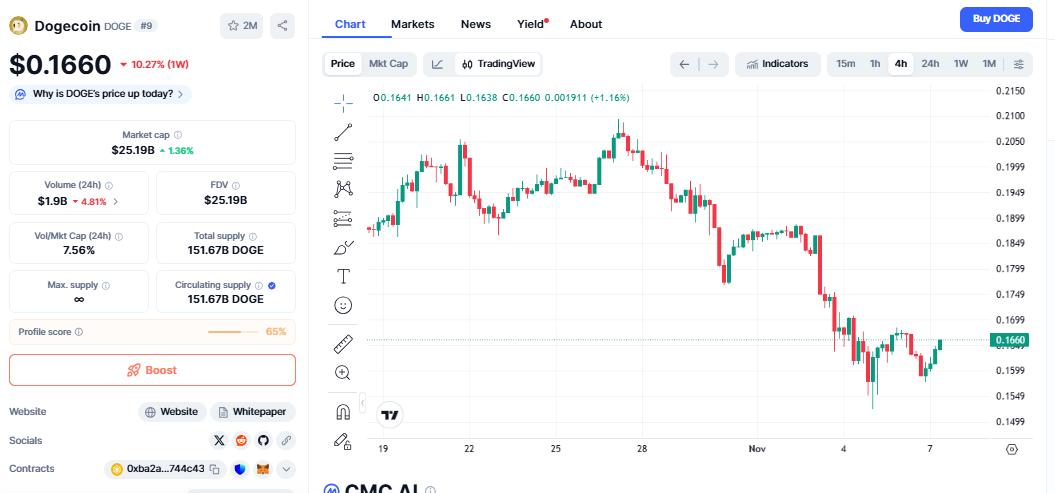Toggle the TradingView chart mode
Screen dimensions: 1055x493
click(497, 64)
